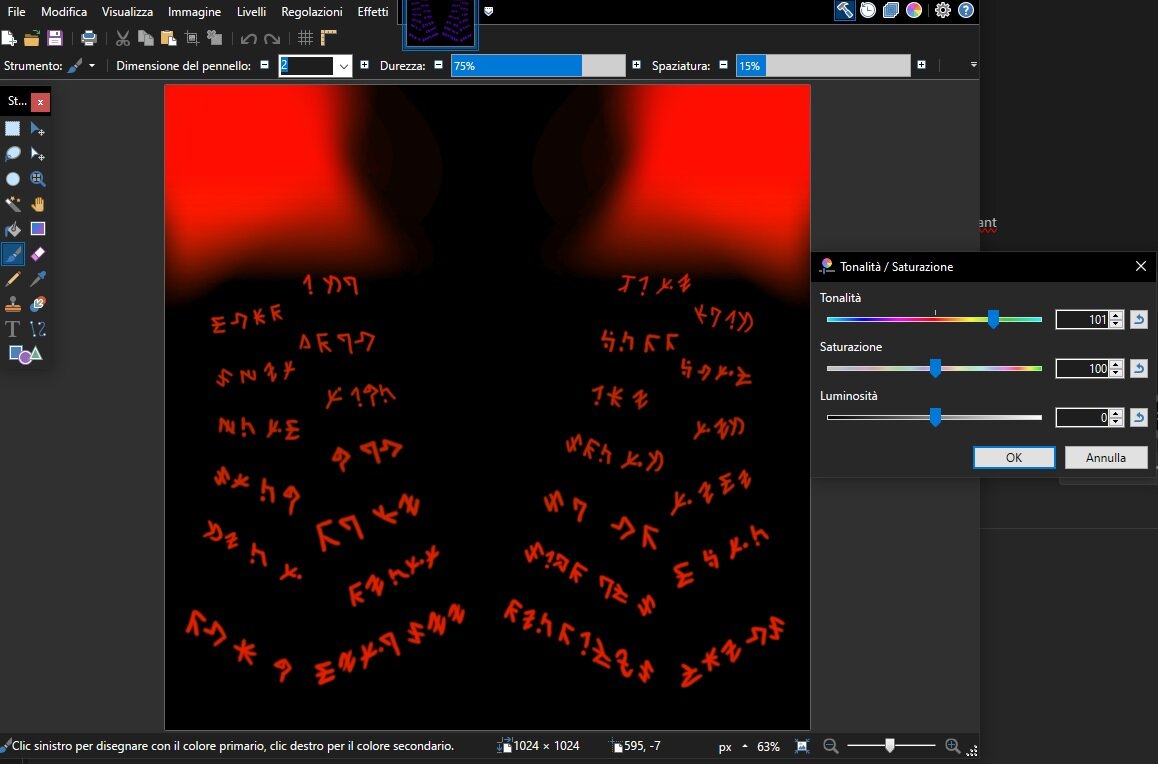
Task: Open the brush size dropdown
Action: point(344,66)
